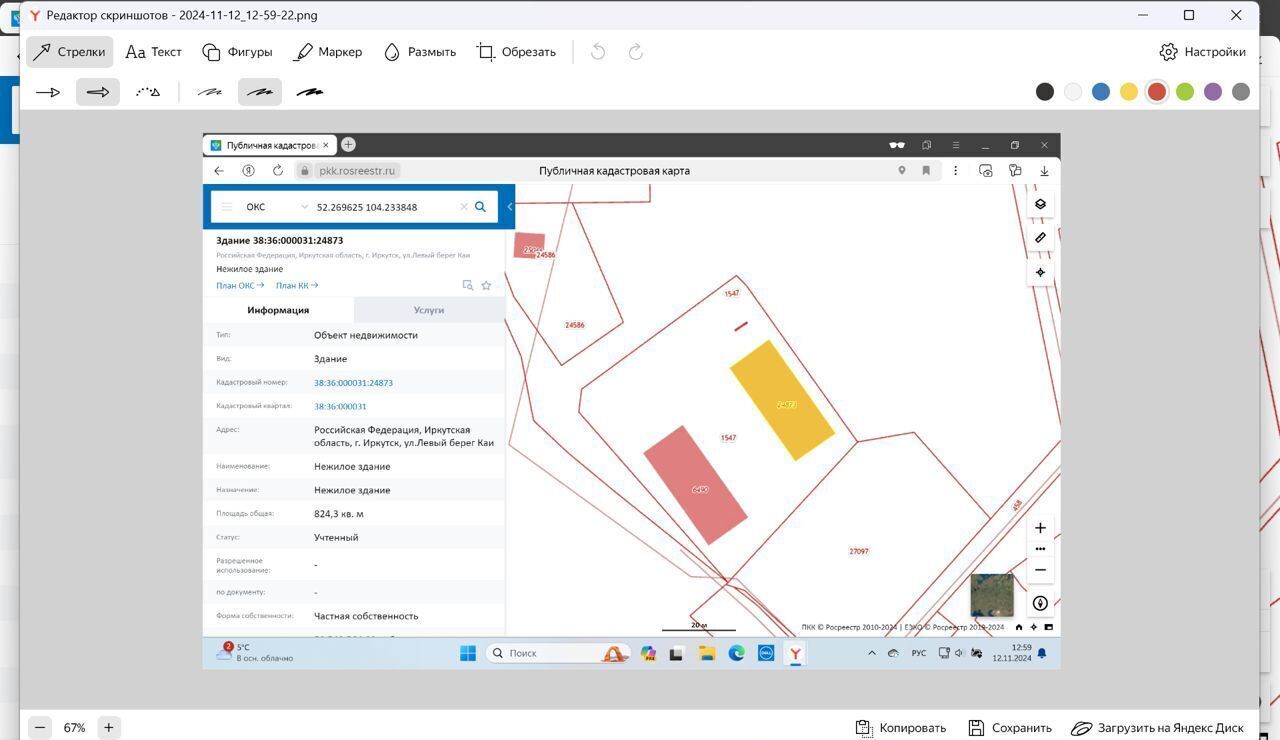
Task: Open План ОКС link
Action: click(240, 286)
